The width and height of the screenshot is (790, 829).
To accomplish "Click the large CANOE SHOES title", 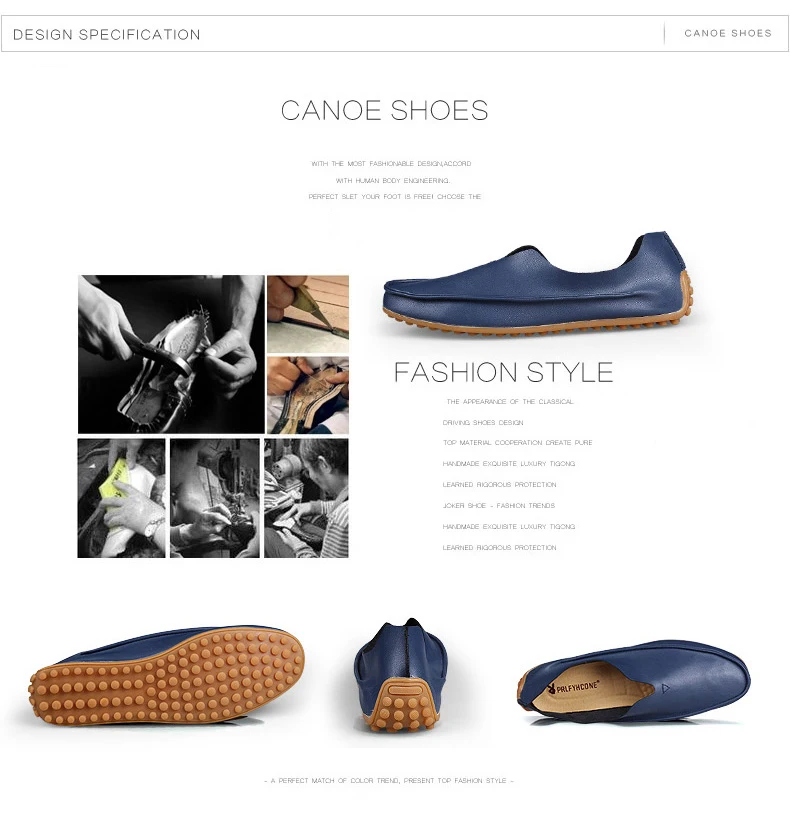I will coord(384,110).
